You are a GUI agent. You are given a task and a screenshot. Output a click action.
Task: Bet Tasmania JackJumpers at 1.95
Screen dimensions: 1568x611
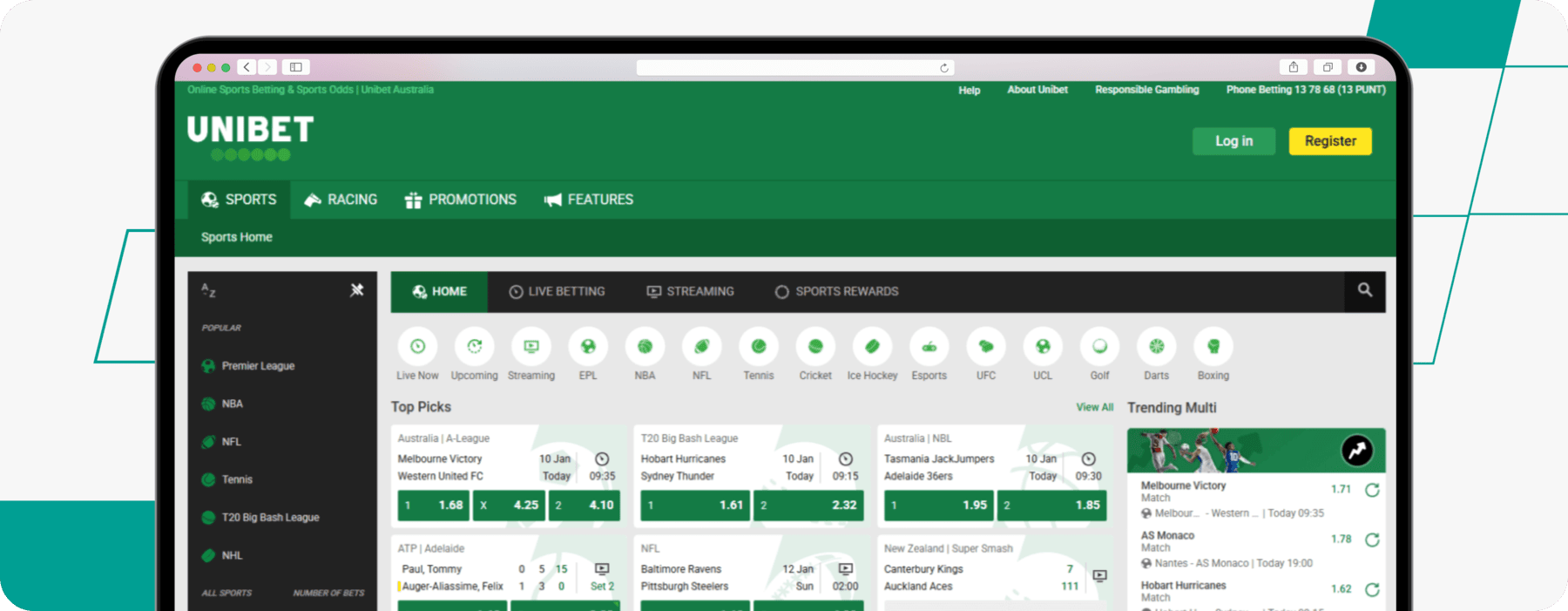tap(939, 505)
